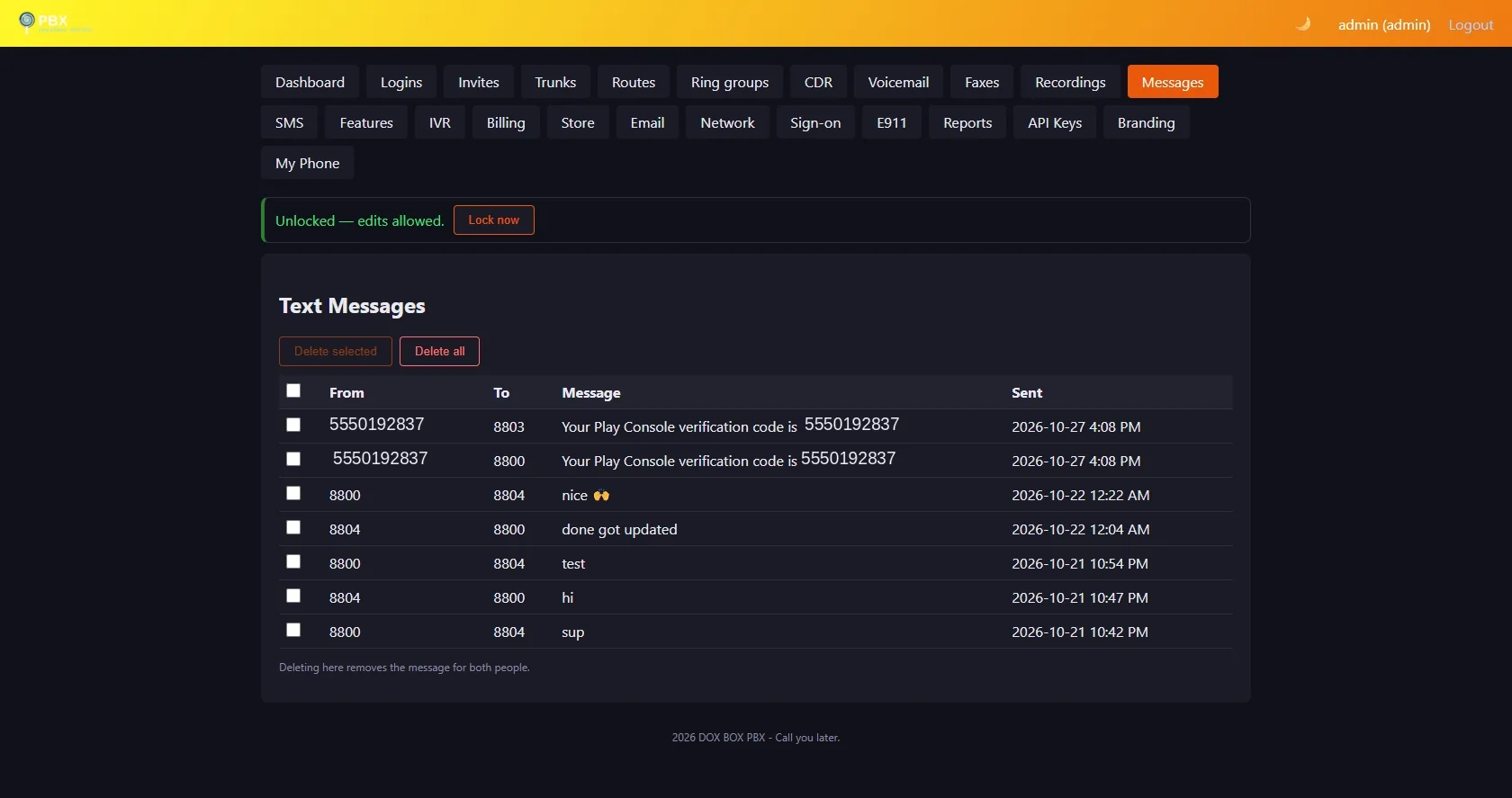The height and width of the screenshot is (798, 1512).
Task: Click the 'Unlocked — edits allowed.' status text
Action: tap(360, 220)
